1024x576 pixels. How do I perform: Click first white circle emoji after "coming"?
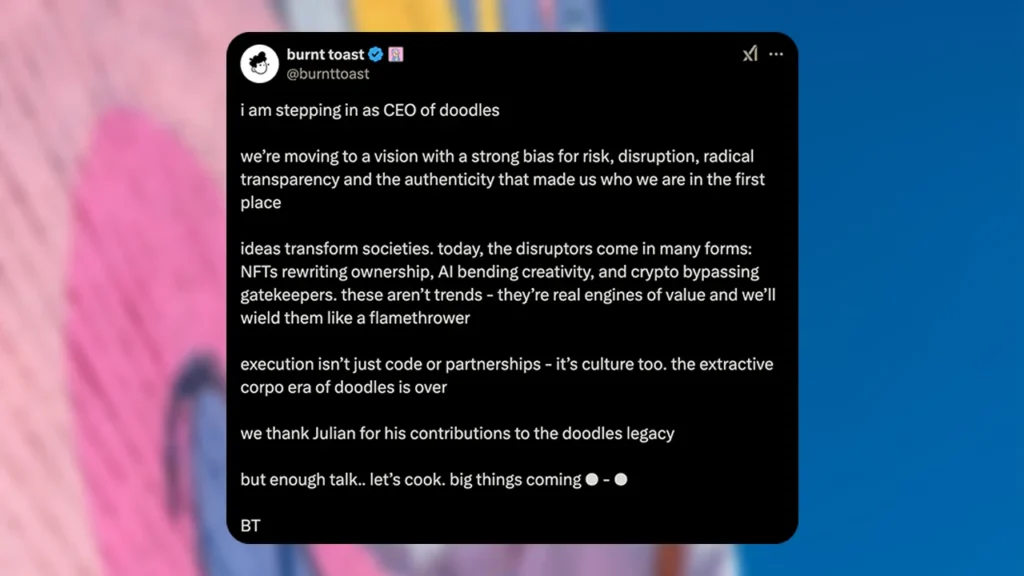pos(592,479)
